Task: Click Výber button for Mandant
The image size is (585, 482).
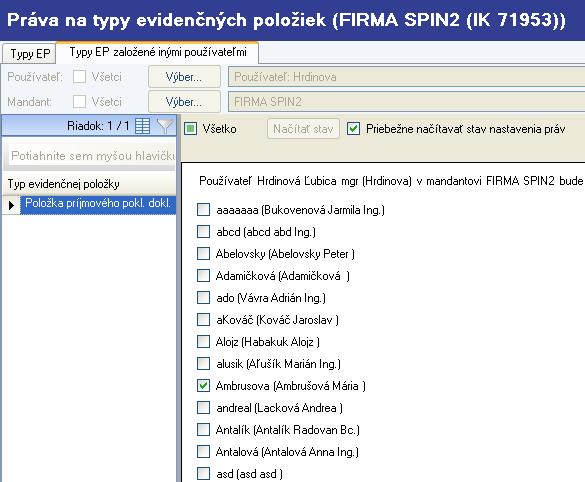Action: coord(184,101)
